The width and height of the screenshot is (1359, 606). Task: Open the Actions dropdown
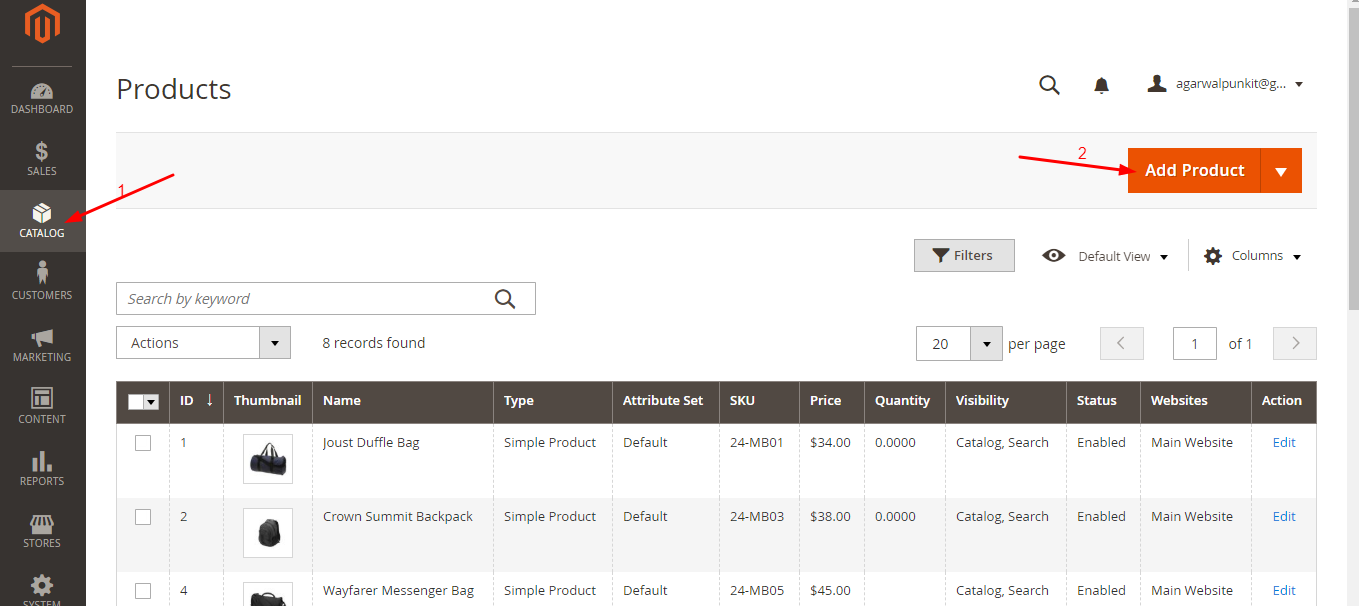click(x=203, y=343)
